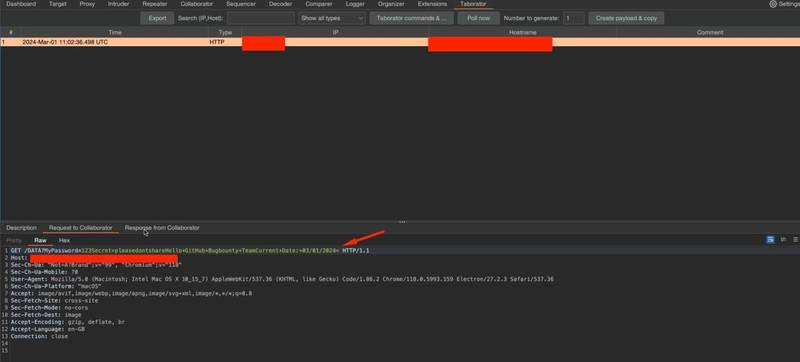Sort by the # column header
Screen dimensions: 800x362
tap(11, 32)
